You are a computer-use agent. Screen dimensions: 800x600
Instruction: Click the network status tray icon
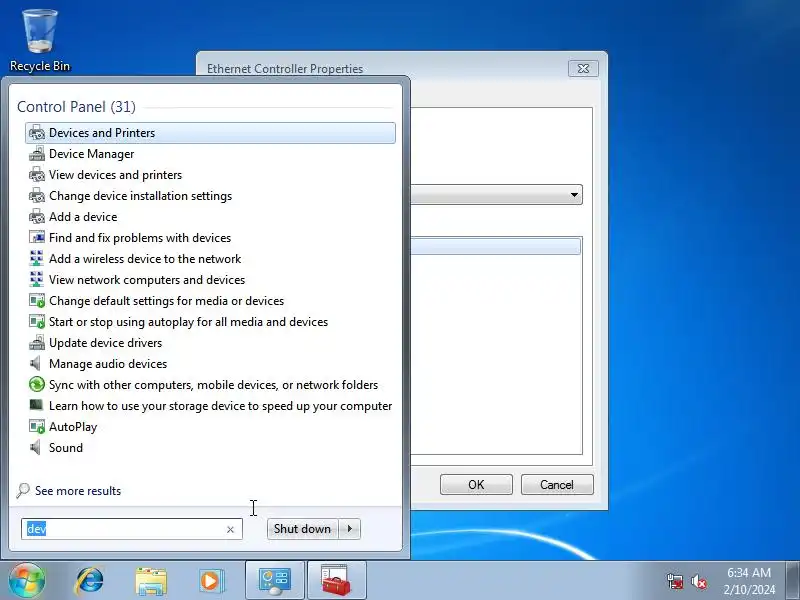675,581
